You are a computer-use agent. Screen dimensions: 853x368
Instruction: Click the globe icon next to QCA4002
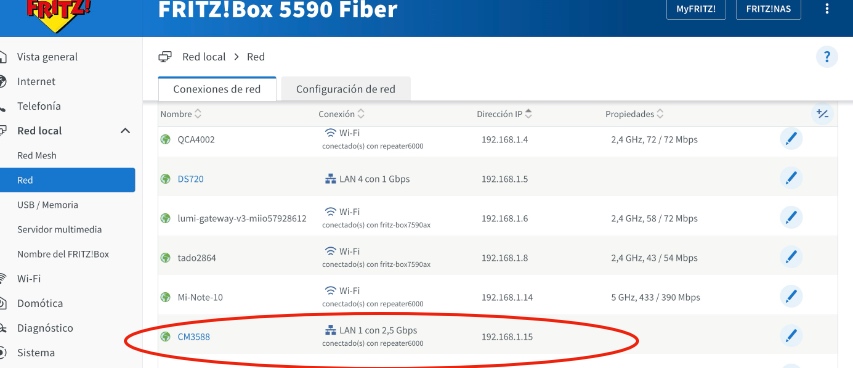click(x=165, y=139)
